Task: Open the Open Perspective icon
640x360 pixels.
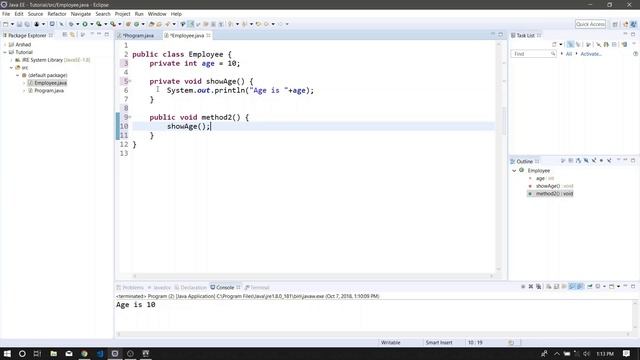Action: coord(615,24)
